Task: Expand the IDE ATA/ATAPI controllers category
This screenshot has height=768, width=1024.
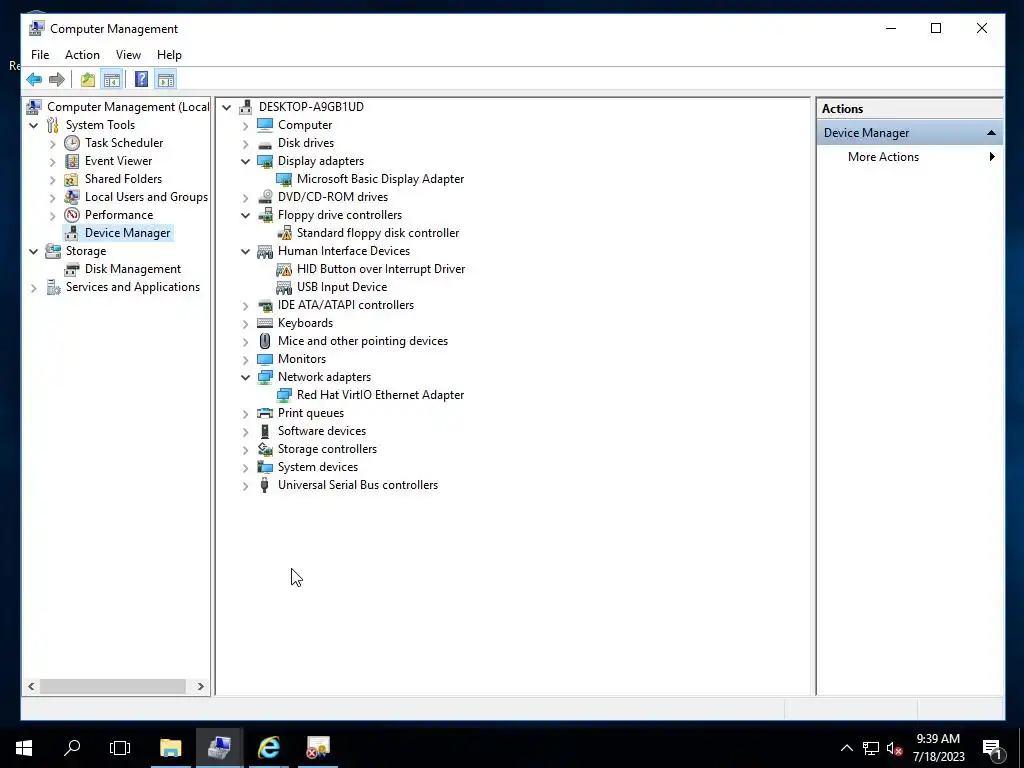Action: click(246, 306)
